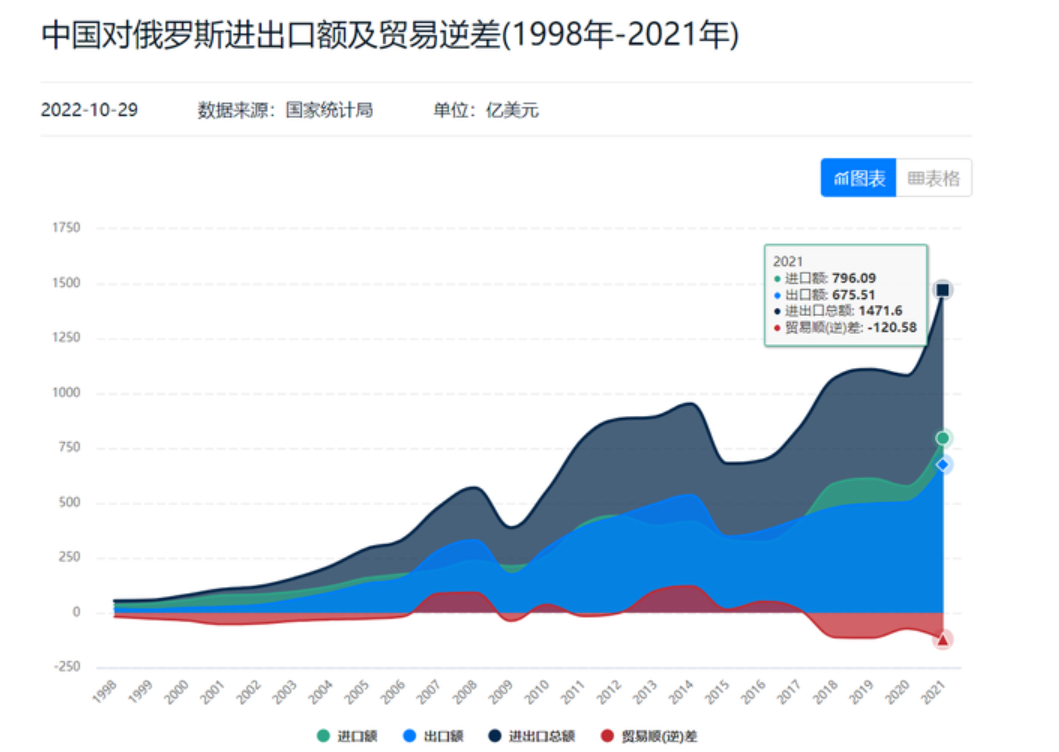Click the 进出口总额: 1471.6 line in the tooltip
The height and width of the screenshot is (752, 1059).
845,311
